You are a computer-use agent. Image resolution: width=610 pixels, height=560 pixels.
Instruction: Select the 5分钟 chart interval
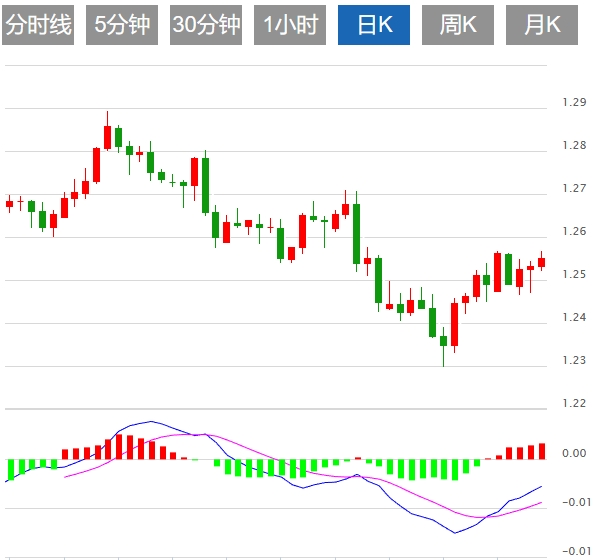(122, 25)
